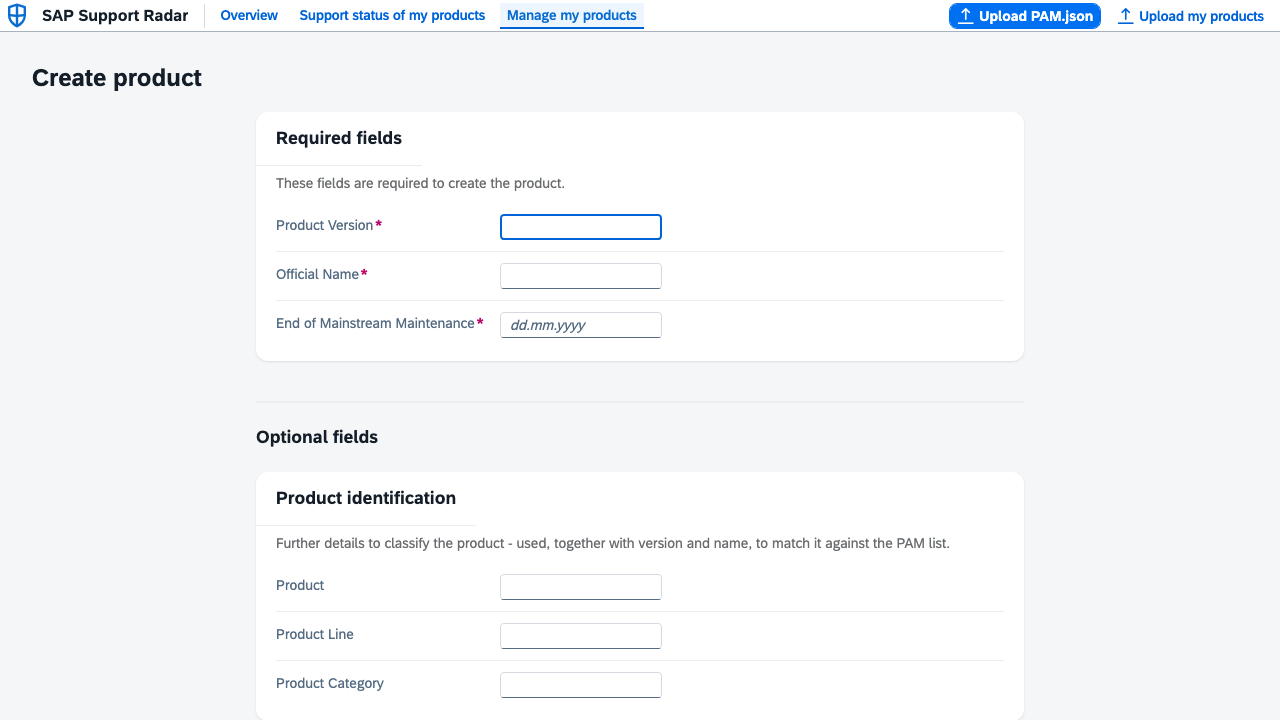Click the Optional fields heading
The width and height of the screenshot is (1280, 720).
(x=317, y=437)
